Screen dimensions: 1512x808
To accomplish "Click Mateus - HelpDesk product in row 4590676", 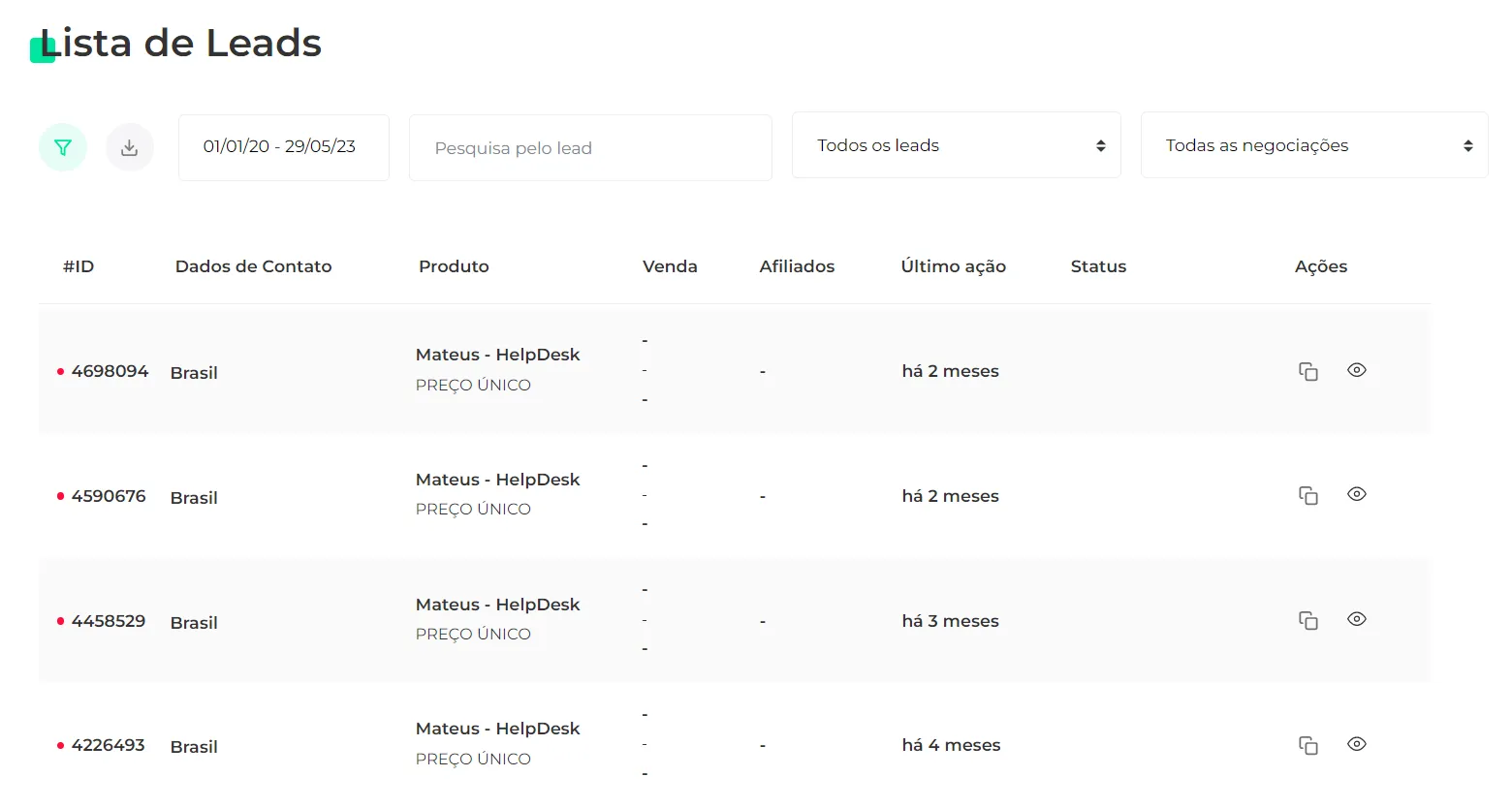I will pyautogui.click(x=497, y=480).
